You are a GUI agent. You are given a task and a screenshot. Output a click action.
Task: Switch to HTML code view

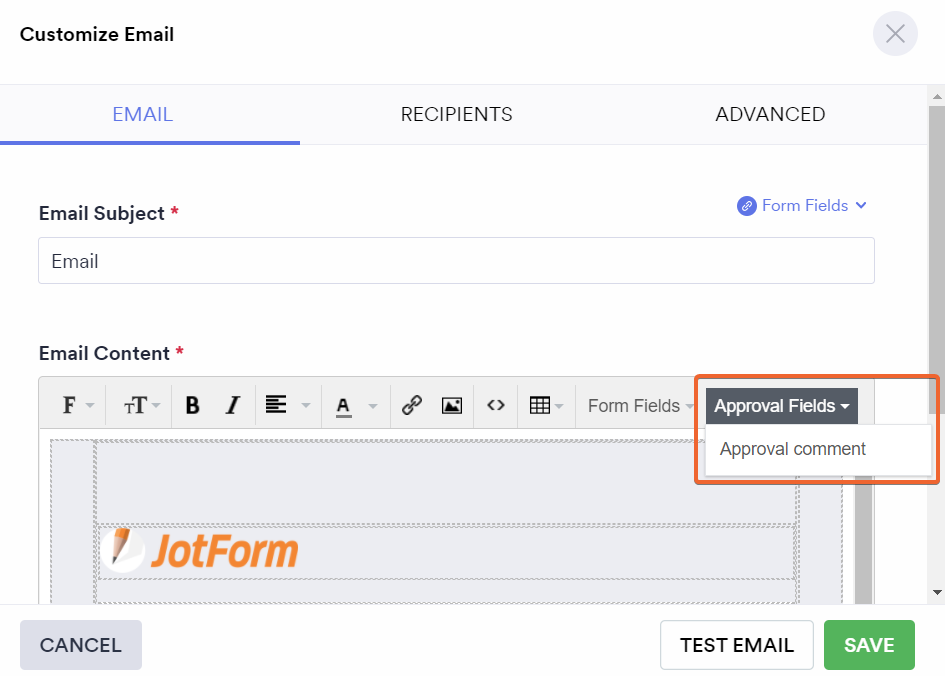pyautogui.click(x=495, y=405)
